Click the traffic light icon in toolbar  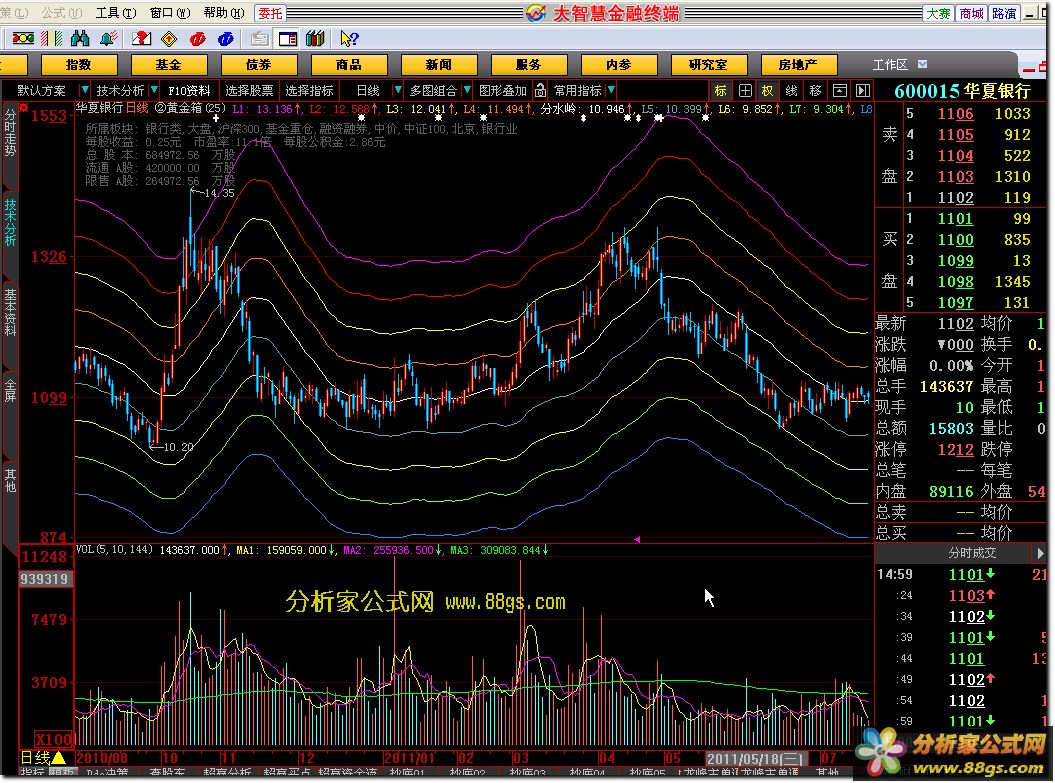(x=24, y=39)
